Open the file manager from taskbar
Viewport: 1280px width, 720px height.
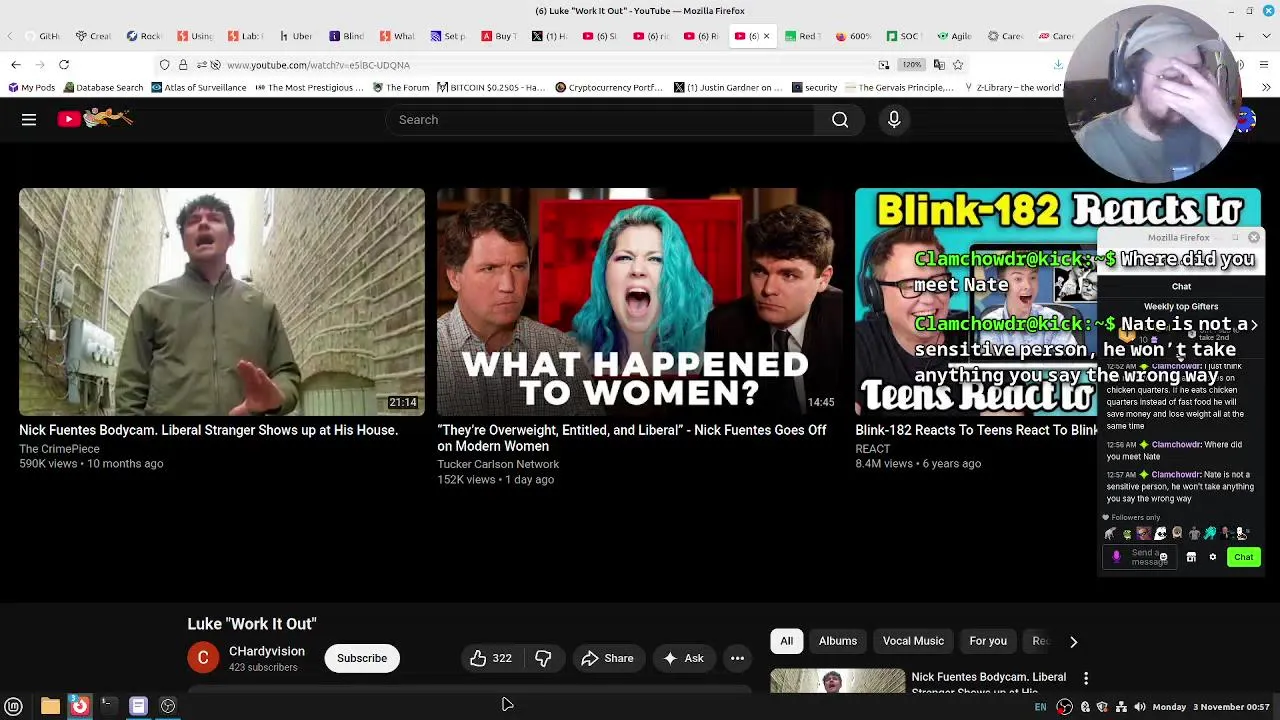[50, 707]
